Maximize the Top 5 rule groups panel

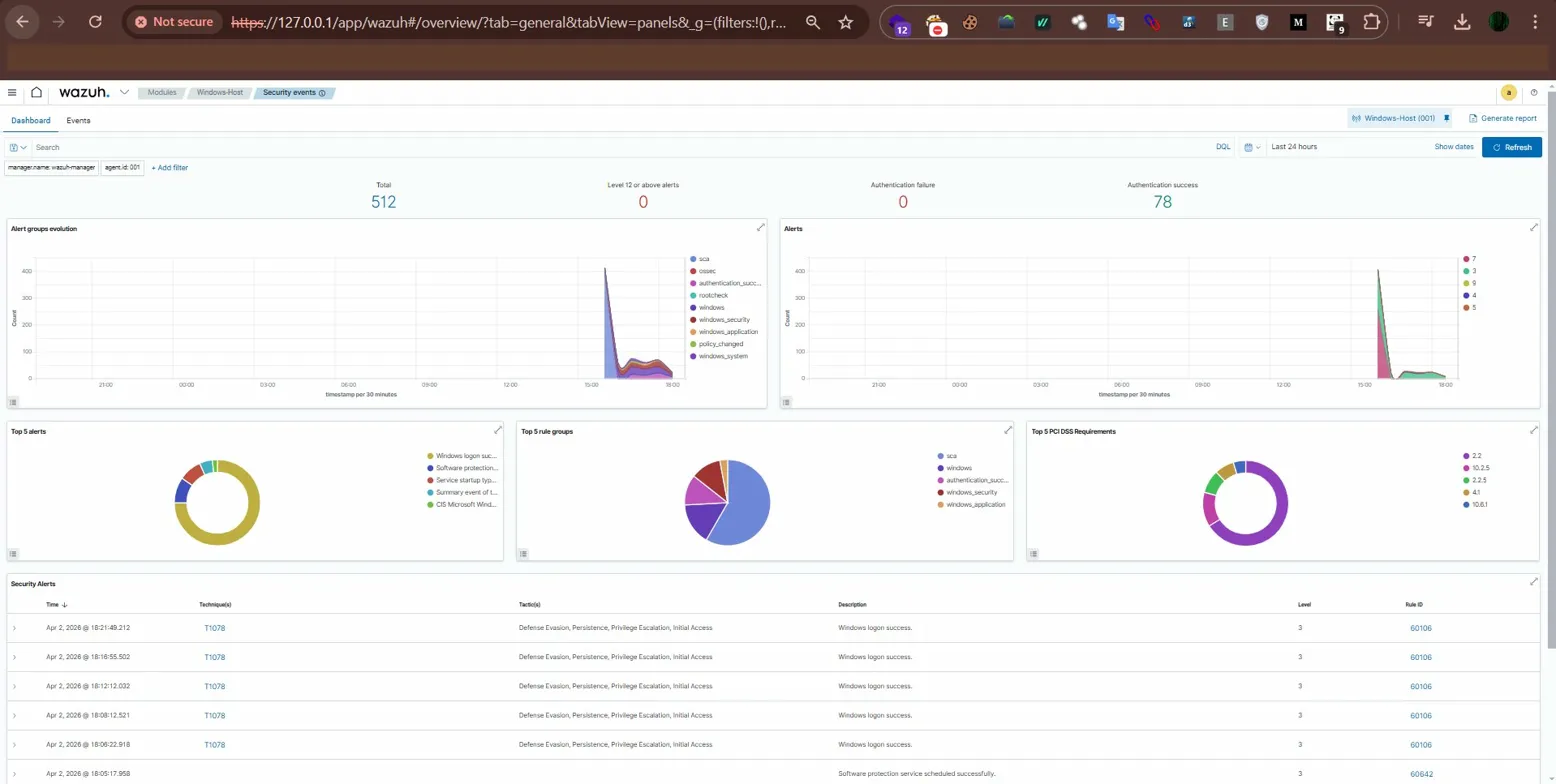[1008, 430]
